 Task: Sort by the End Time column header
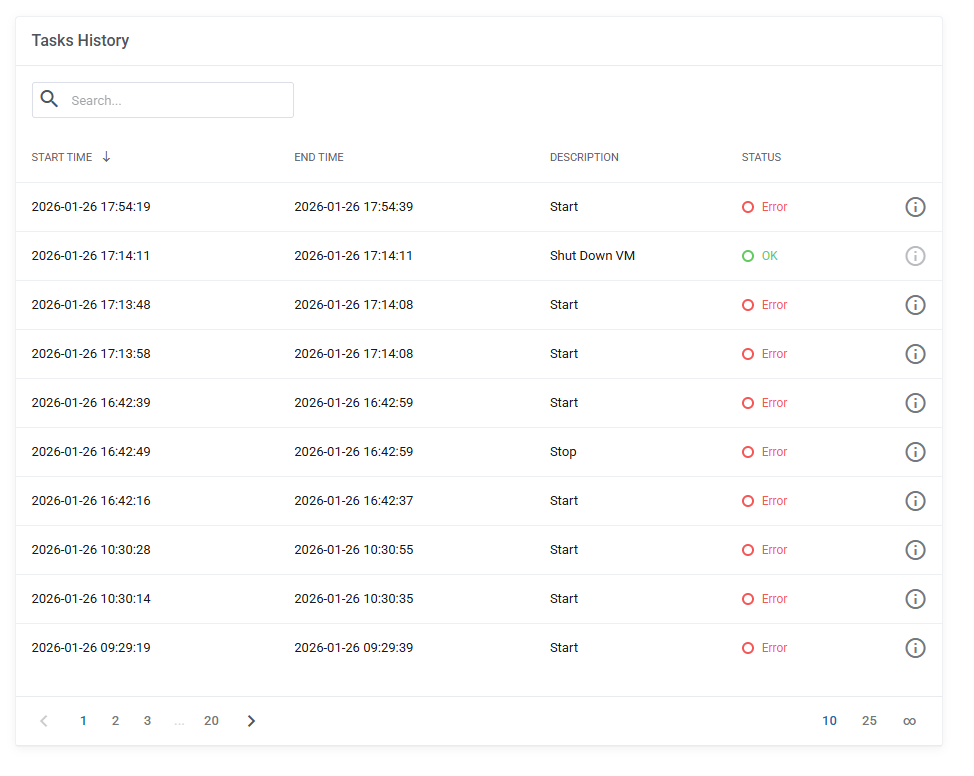[x=319, y=158]
